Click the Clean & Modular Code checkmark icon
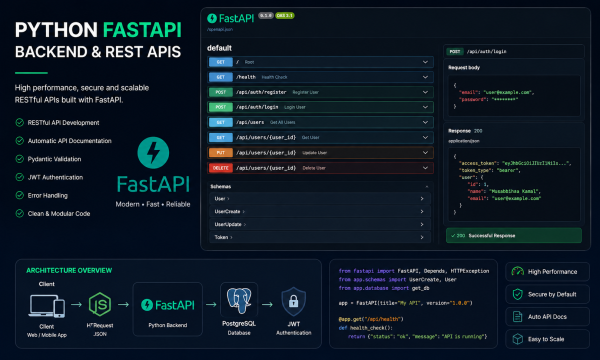The image size is (600, 360). (x=20, y=213)
